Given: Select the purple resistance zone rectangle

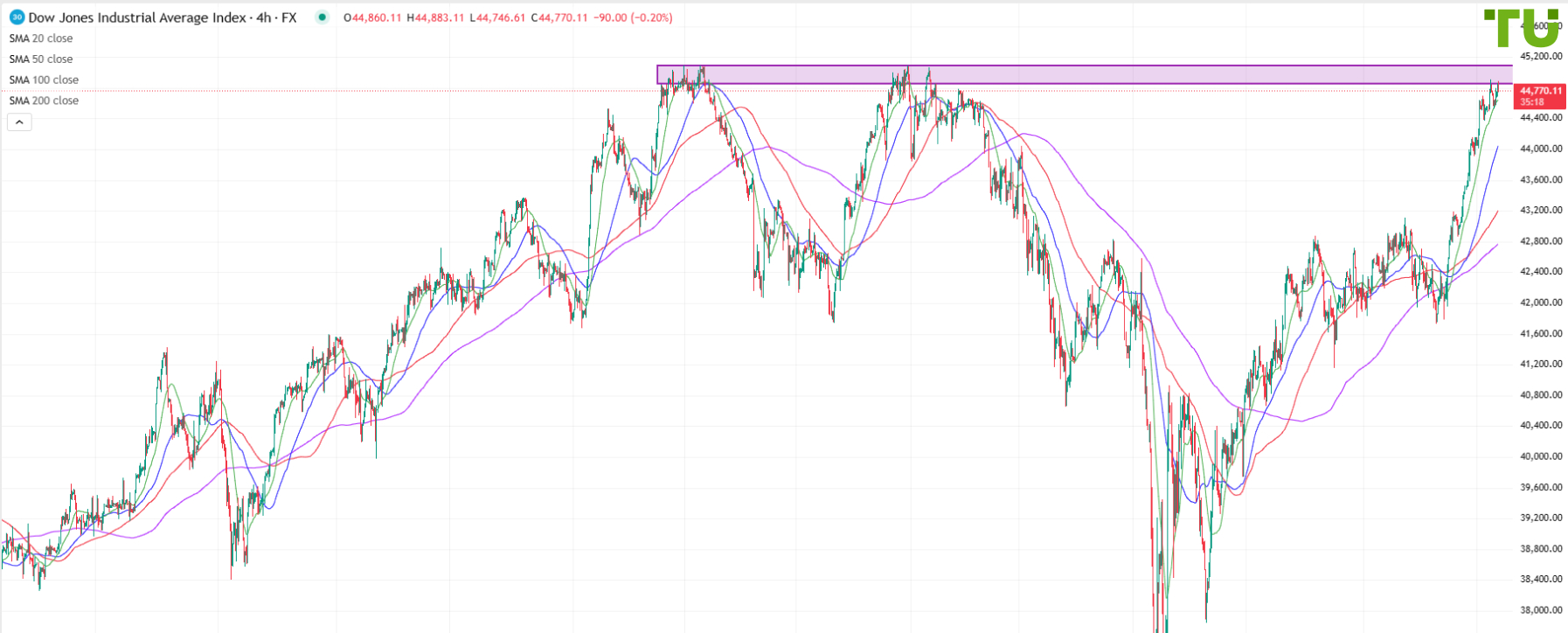Looking at the screenshot, I should [x=1085, y=74].
